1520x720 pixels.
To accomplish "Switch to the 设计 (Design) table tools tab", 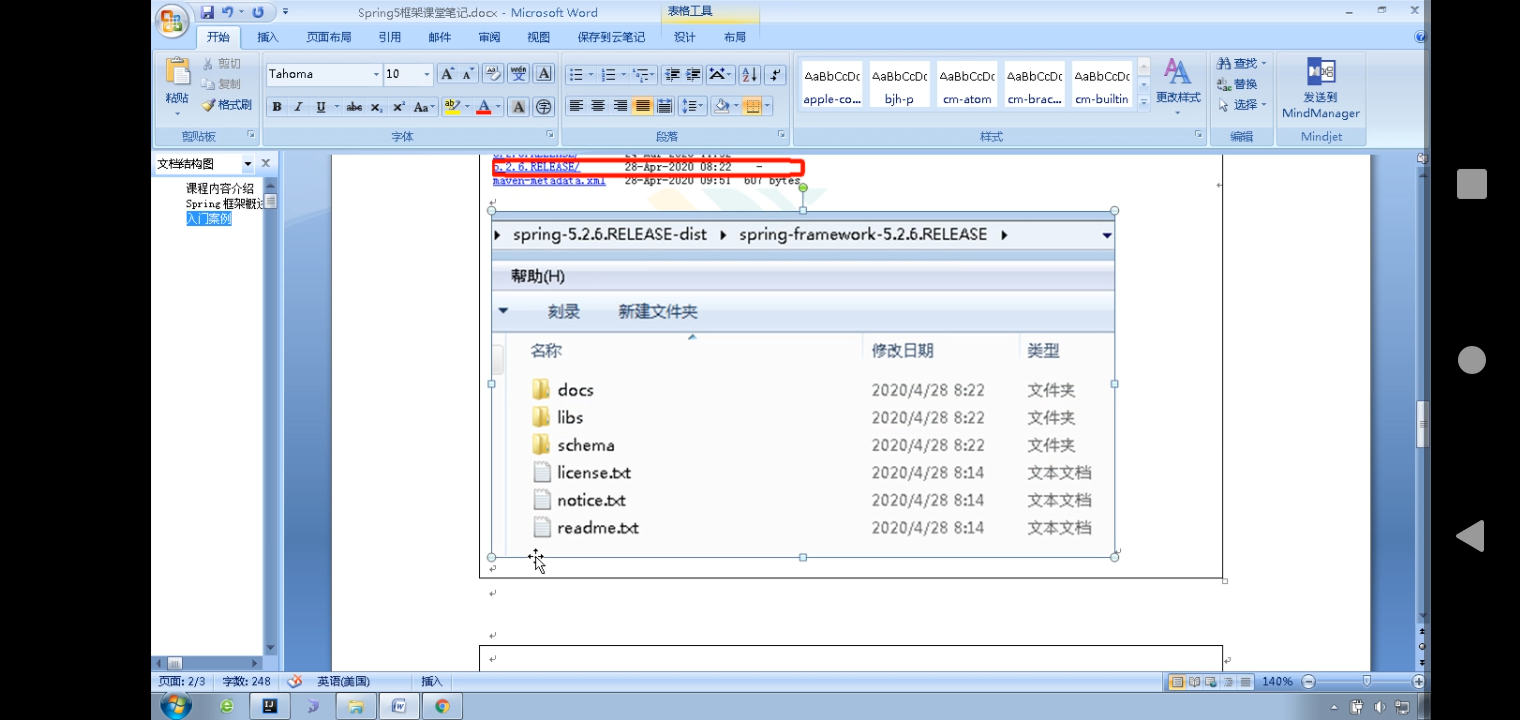I will point(685,37).
